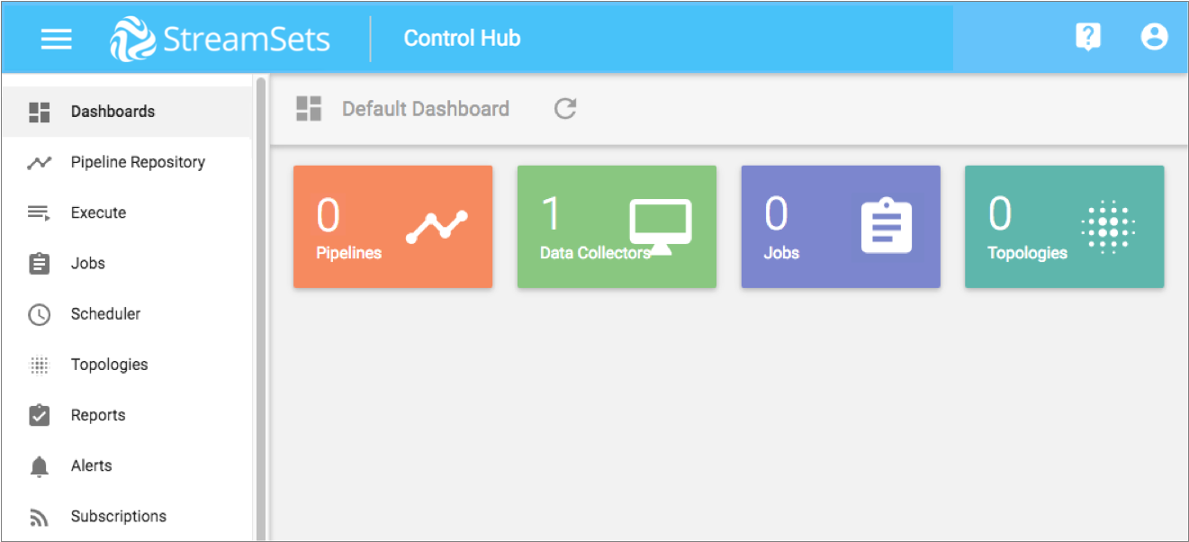The width and height of the screenshot is (1189, 542).
Task: Click the Alerts bell icon
Action: pos(39,466)
